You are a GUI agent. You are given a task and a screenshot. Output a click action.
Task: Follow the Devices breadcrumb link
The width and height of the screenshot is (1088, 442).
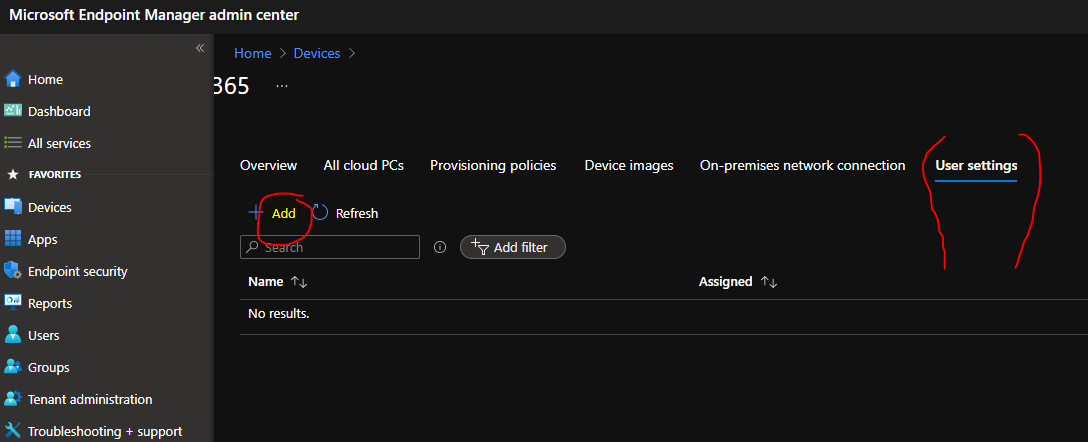click(317, 53)
